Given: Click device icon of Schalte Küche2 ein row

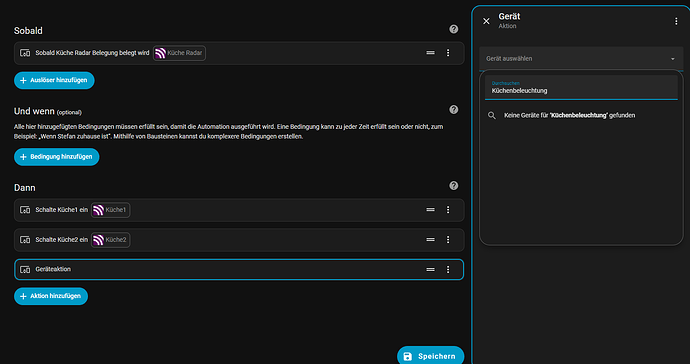Looking at the screenshot, I should [x=25, y=240].
